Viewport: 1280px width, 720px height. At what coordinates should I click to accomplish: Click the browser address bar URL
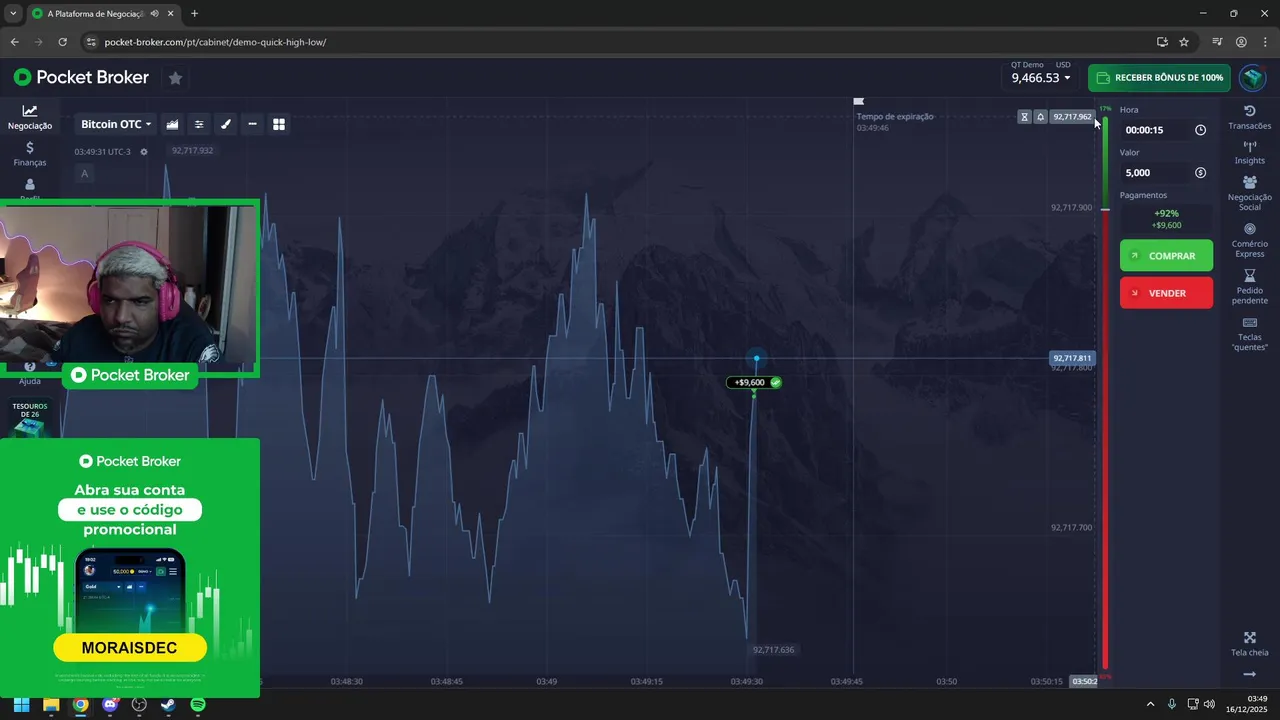coord(215,42)
